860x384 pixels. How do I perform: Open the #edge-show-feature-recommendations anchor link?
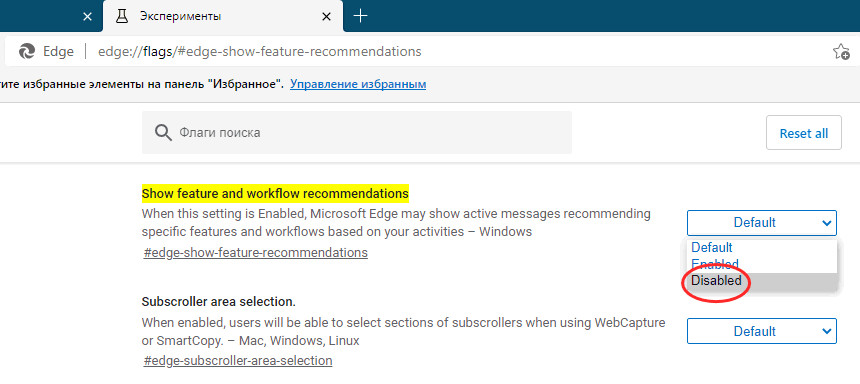tap(256, 253)
